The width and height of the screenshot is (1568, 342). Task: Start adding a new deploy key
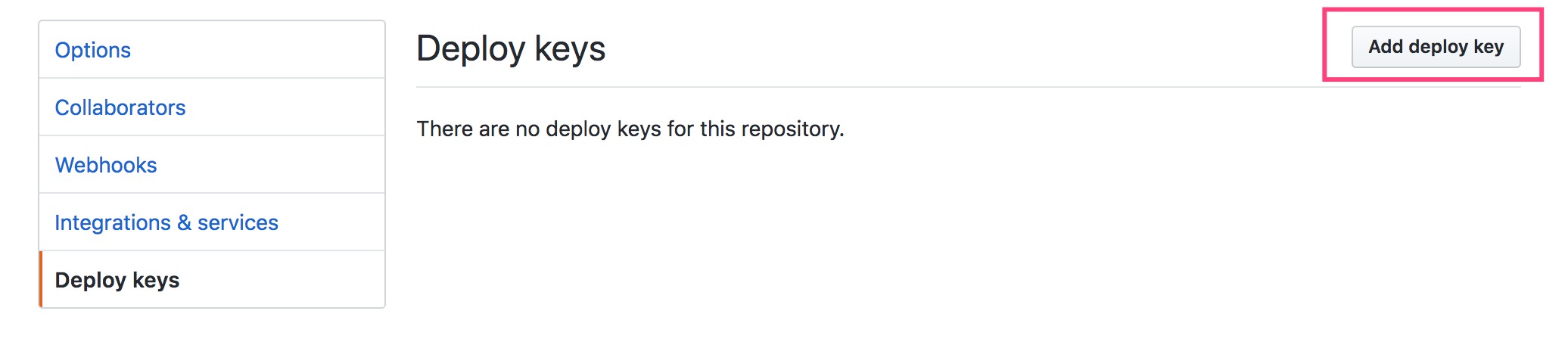tap(1435, 47)
